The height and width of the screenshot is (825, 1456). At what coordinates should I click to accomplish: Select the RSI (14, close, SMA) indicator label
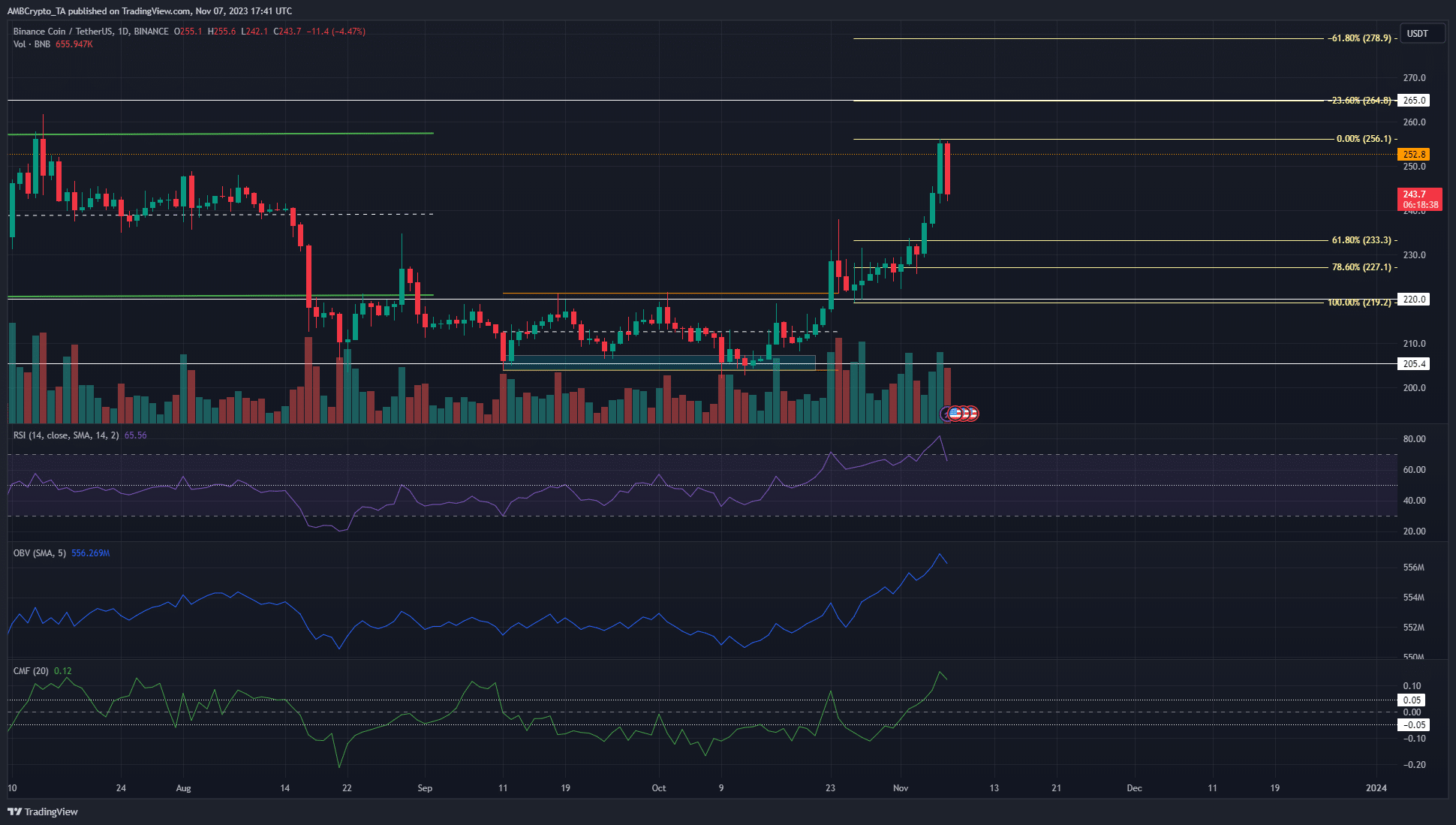click(66, 435)
